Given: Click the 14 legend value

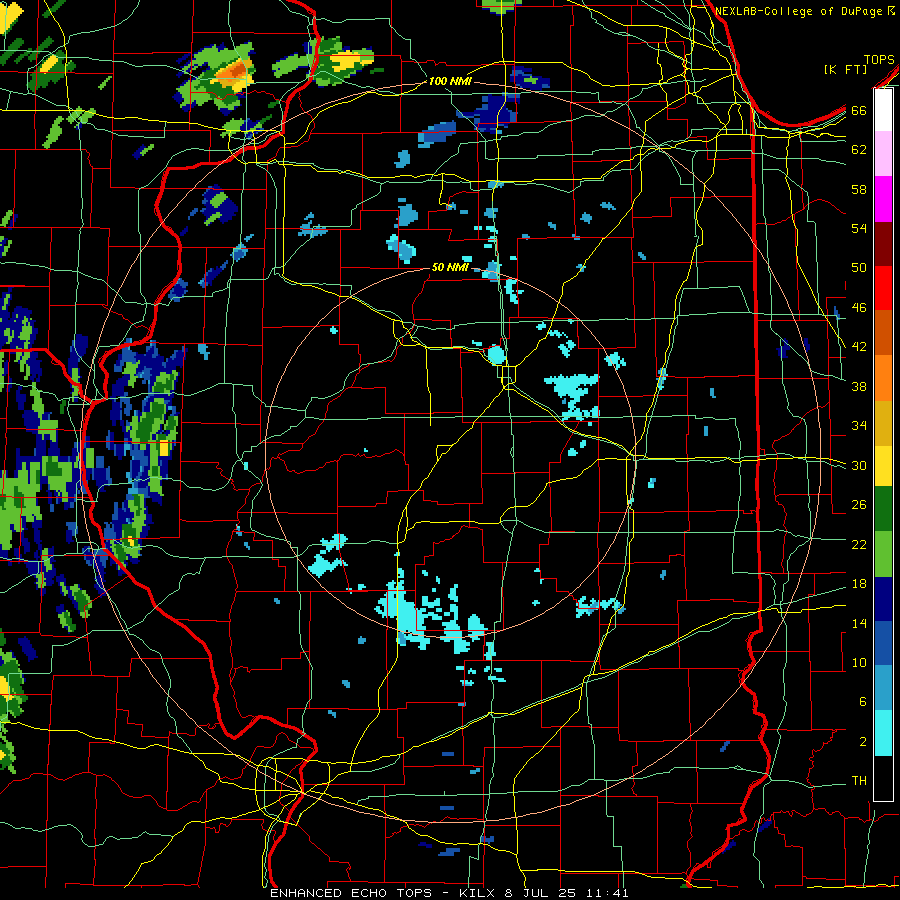Looking at the screenshot, I should pos(859,623).
